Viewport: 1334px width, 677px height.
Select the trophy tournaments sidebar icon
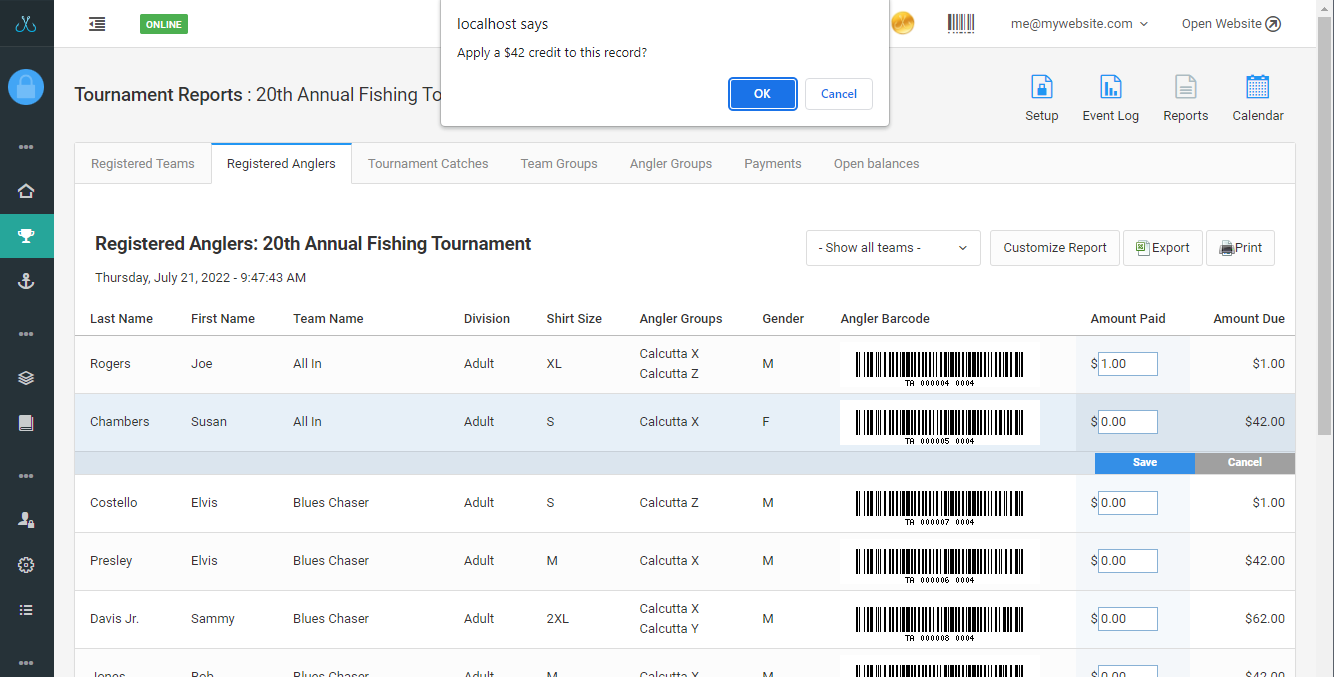[x=26, y=236]
